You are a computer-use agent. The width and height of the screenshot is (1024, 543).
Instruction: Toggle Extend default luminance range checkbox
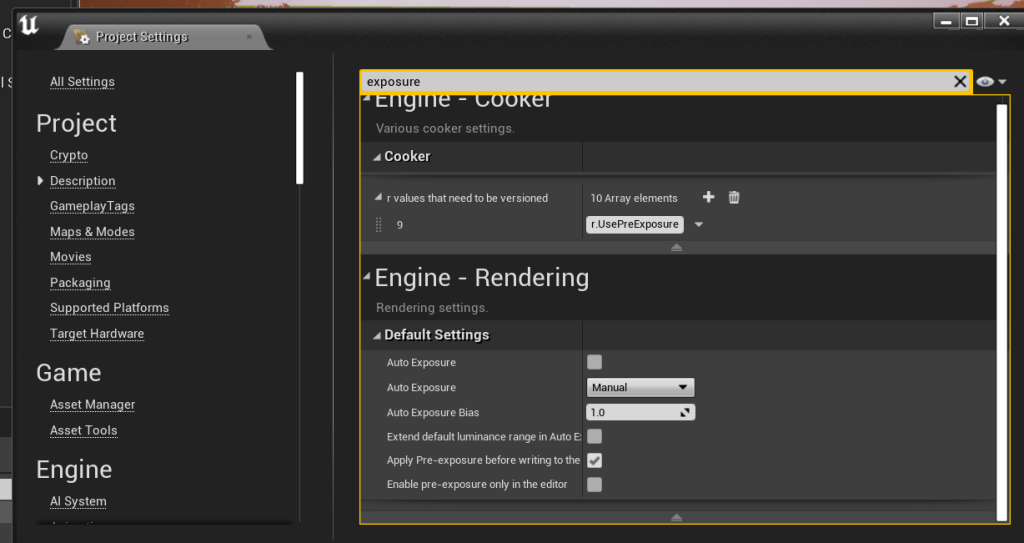coord(595,436)
